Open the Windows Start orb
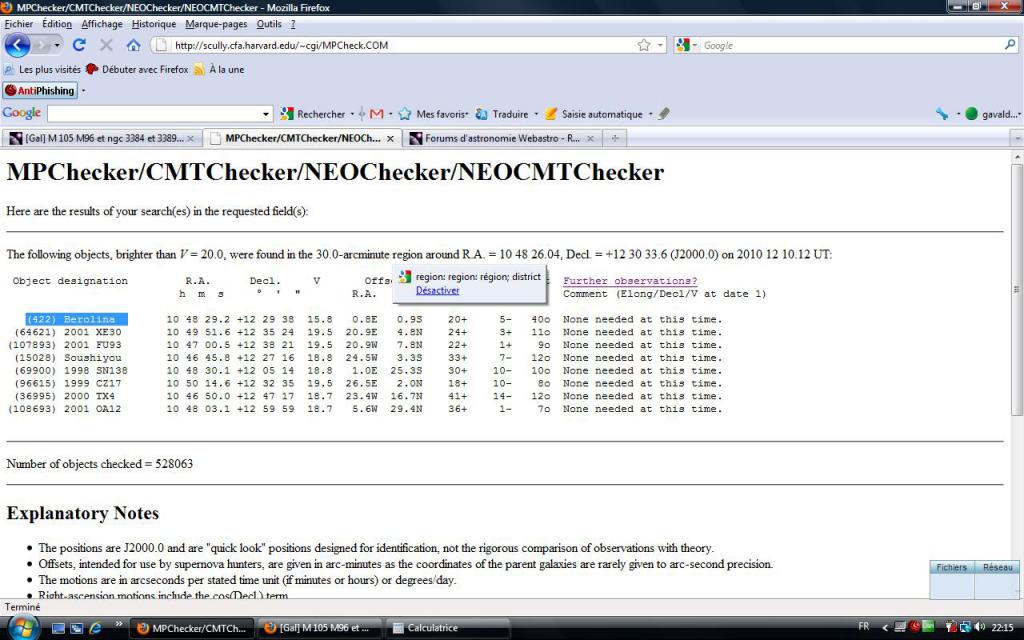The width and height of the screenshot is (1024, 640). pyautogui.click(x=24, y=628)
